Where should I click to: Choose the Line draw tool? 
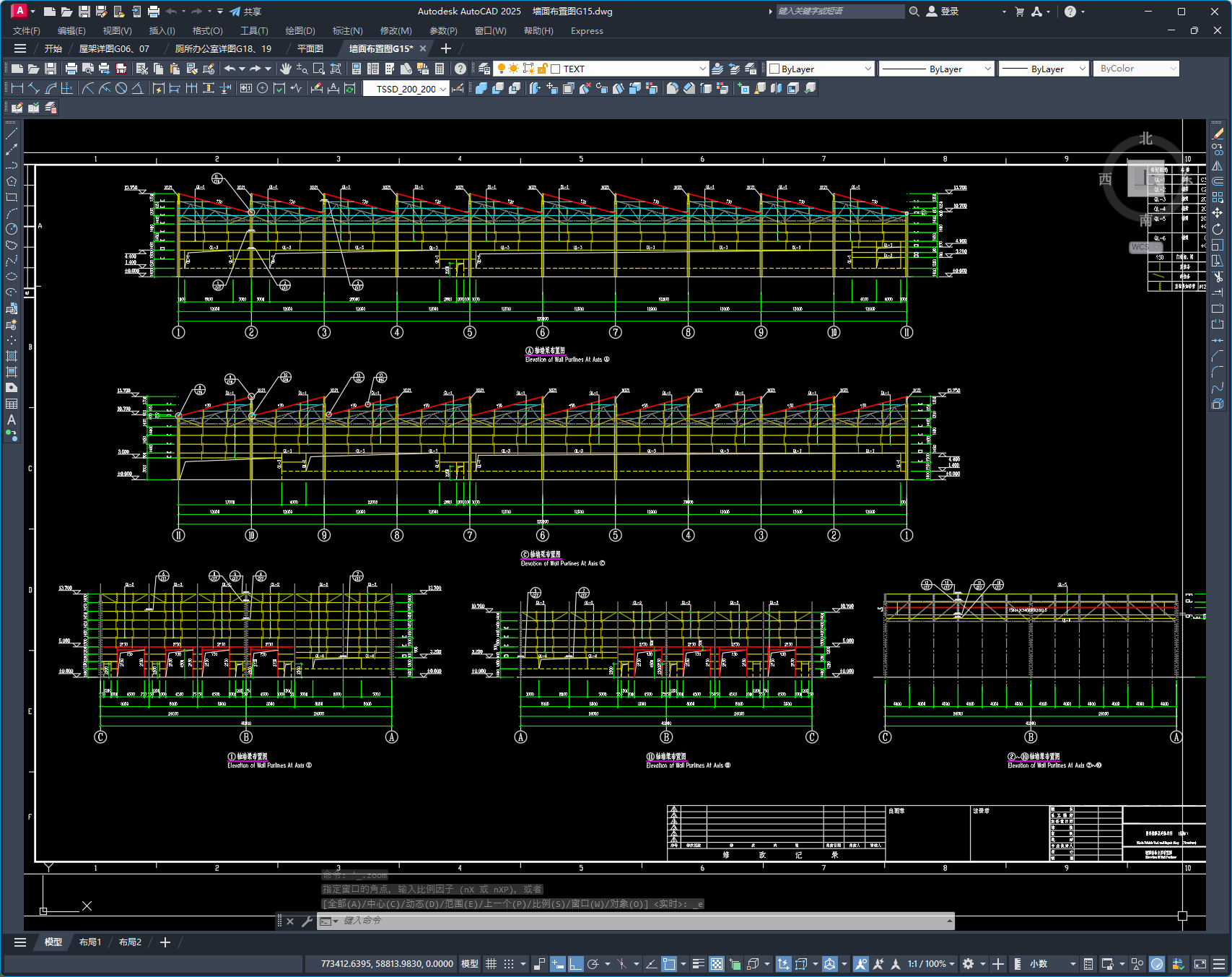(12, 134)
